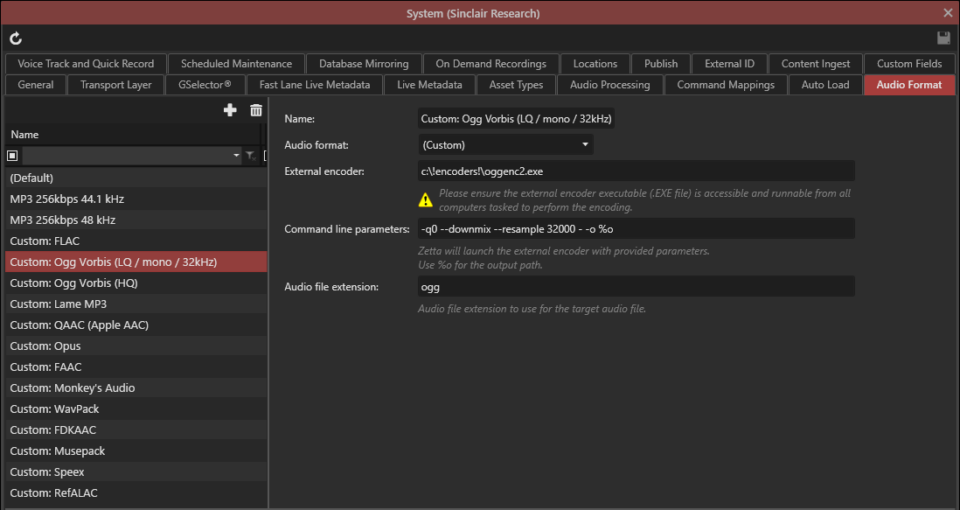960x510 pixels.
Task: Add a new audio format with plus icon
Action: pyautogui.click(x=230, y=110)
